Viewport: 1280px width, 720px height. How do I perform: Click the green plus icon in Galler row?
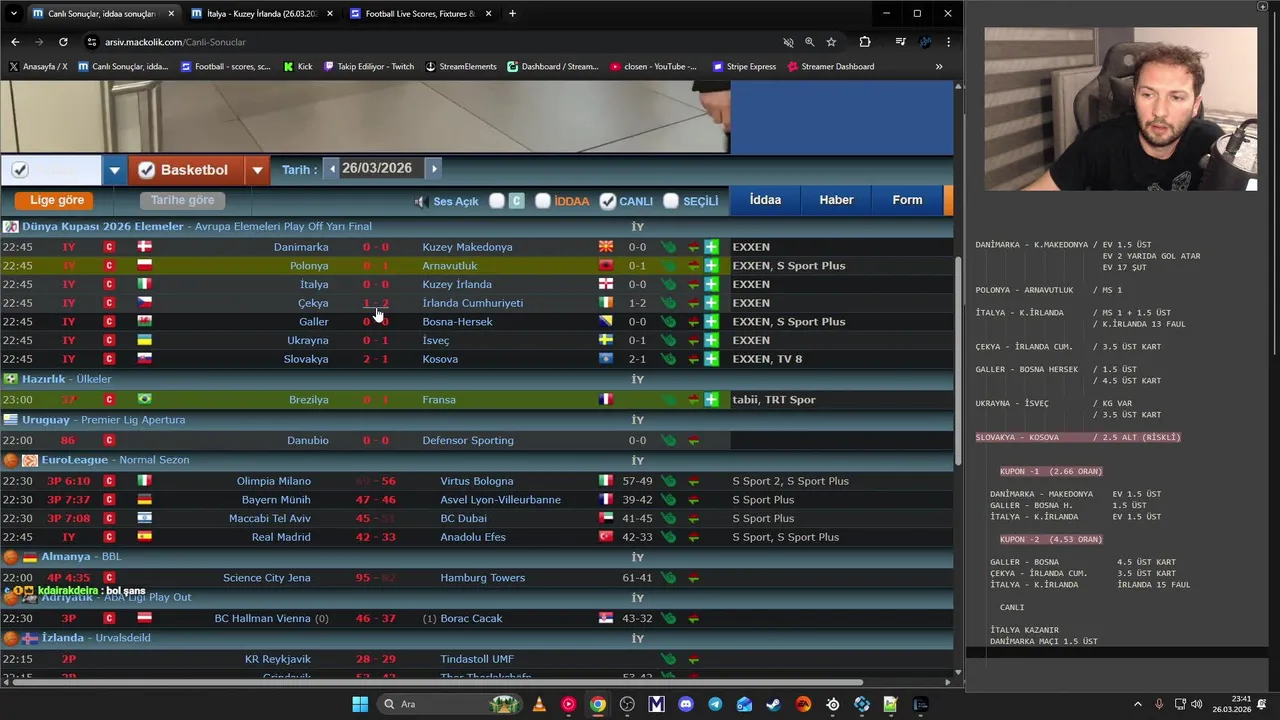[711, 322]
